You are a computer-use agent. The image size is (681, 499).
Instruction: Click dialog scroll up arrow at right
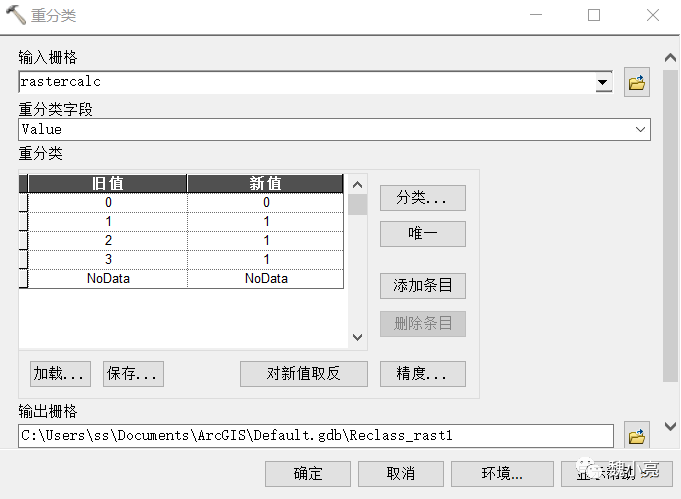[670, 57]
